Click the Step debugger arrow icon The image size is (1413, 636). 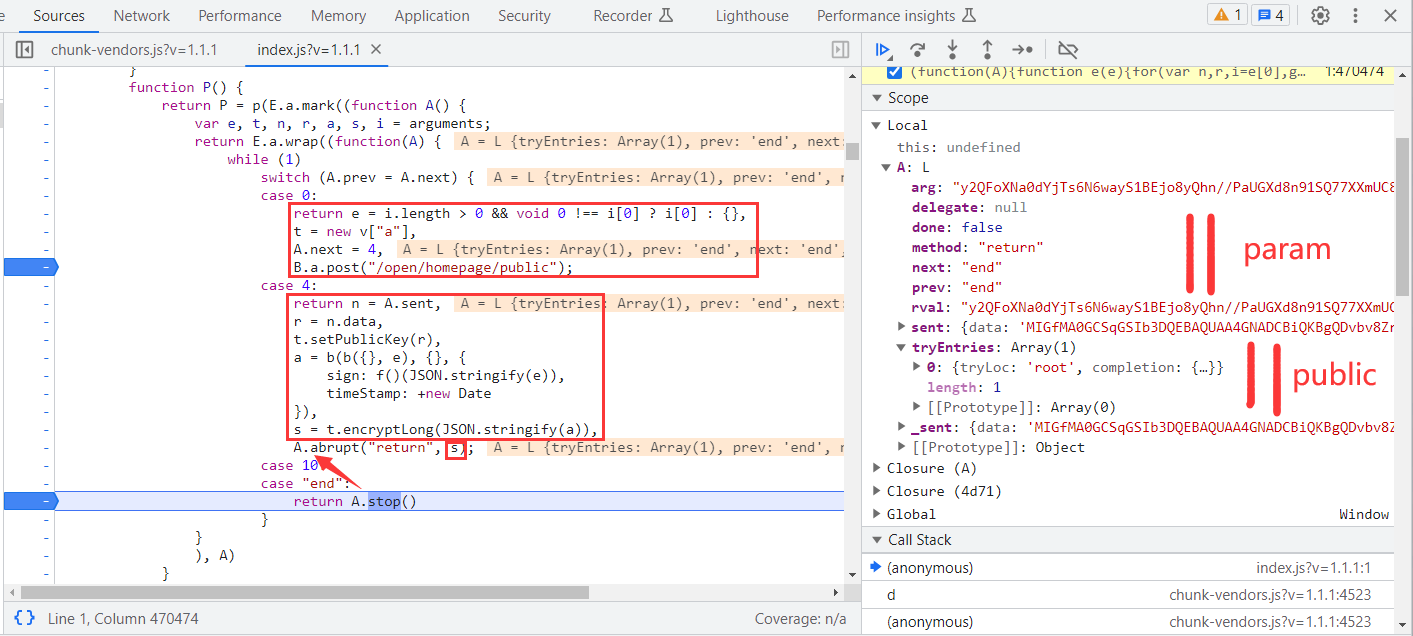point(1022,49)
